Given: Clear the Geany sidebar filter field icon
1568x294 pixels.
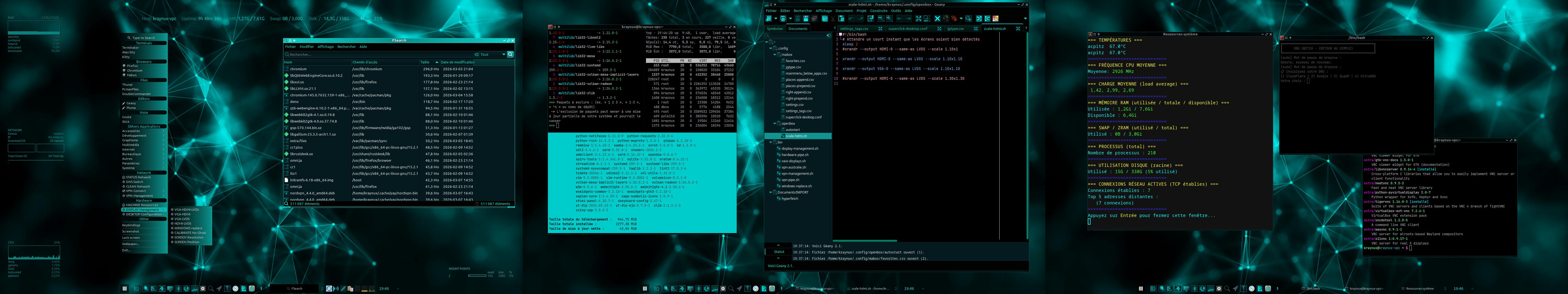Looking at the screenshot, I should (x=828, y=35).
